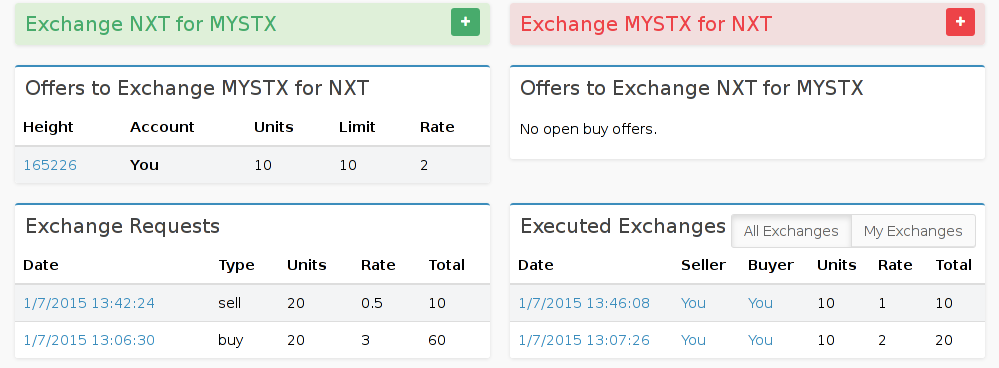The height and width of the screenshot is (368, 999).
Task: Click 'No open buy offers.' message
Action: [588, 129]
